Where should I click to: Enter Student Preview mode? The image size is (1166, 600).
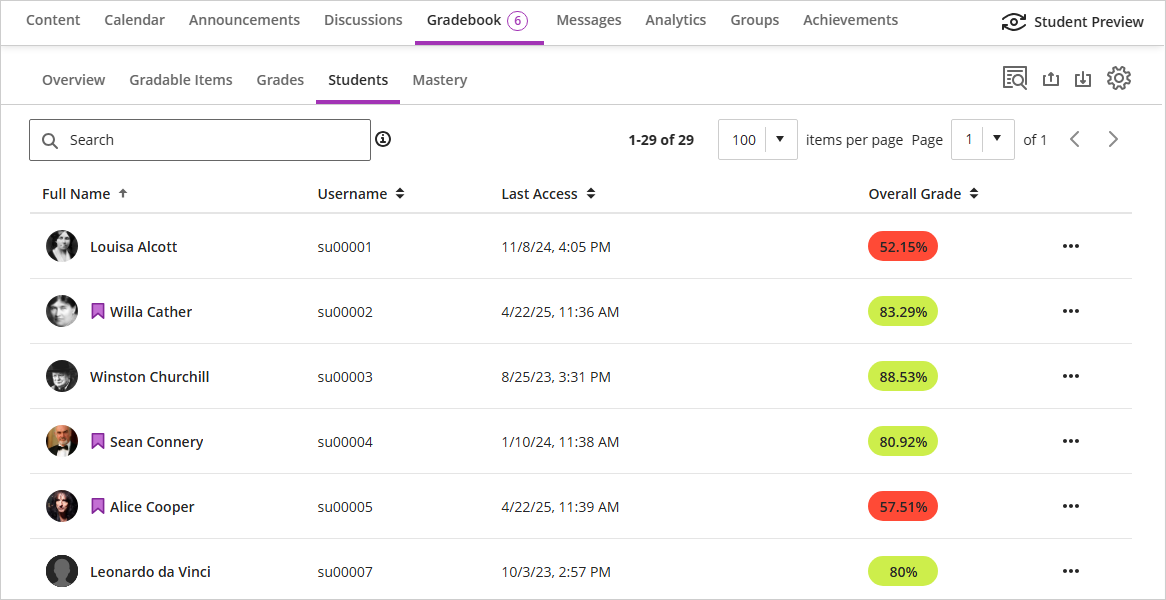click(1073, 22)
